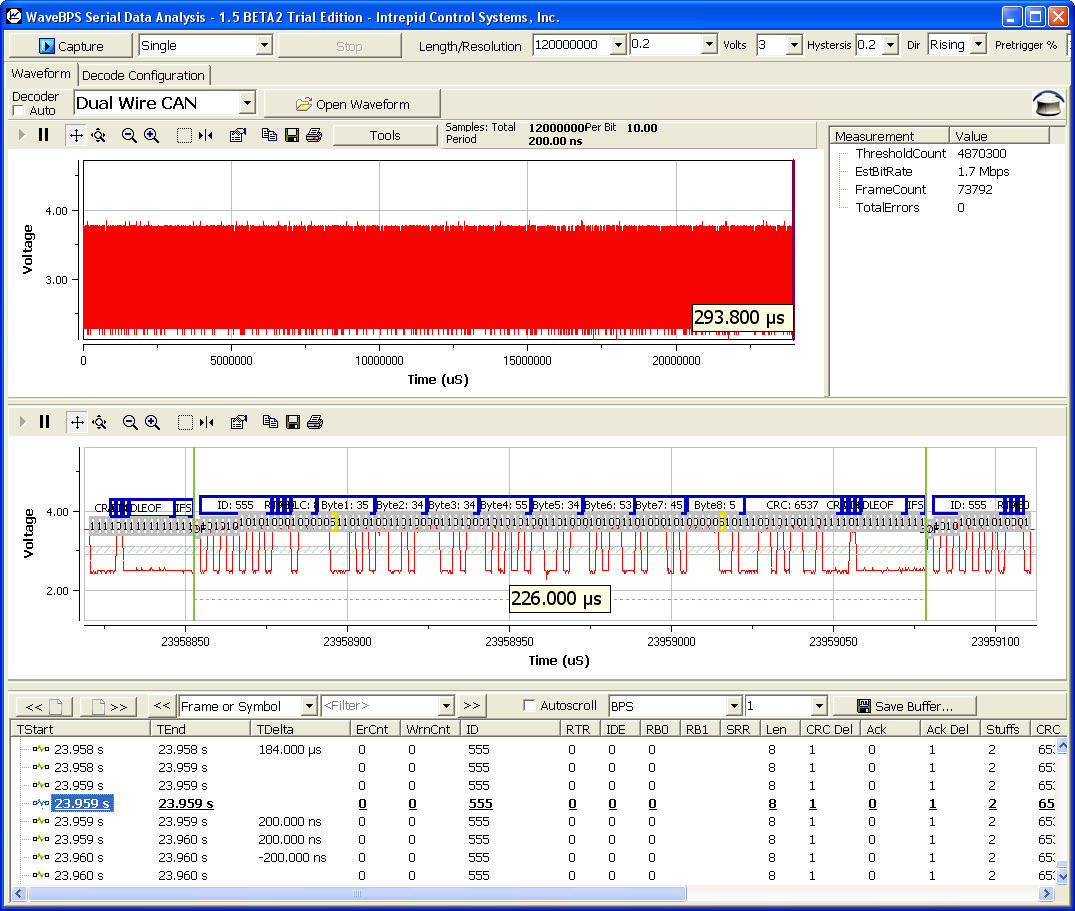Select the zoom-pan tool in lower toolbar

click(99, 422)
